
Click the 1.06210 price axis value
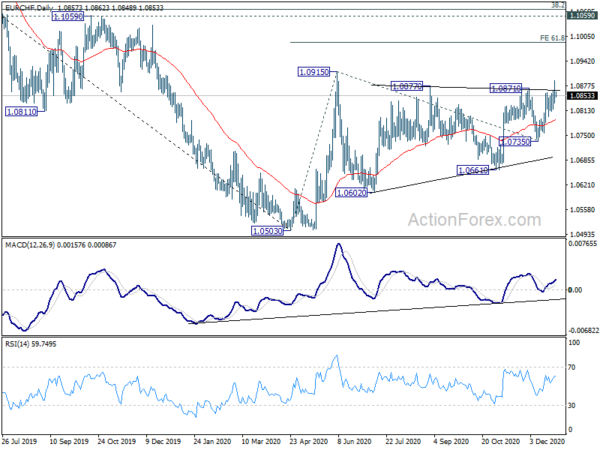582,185
